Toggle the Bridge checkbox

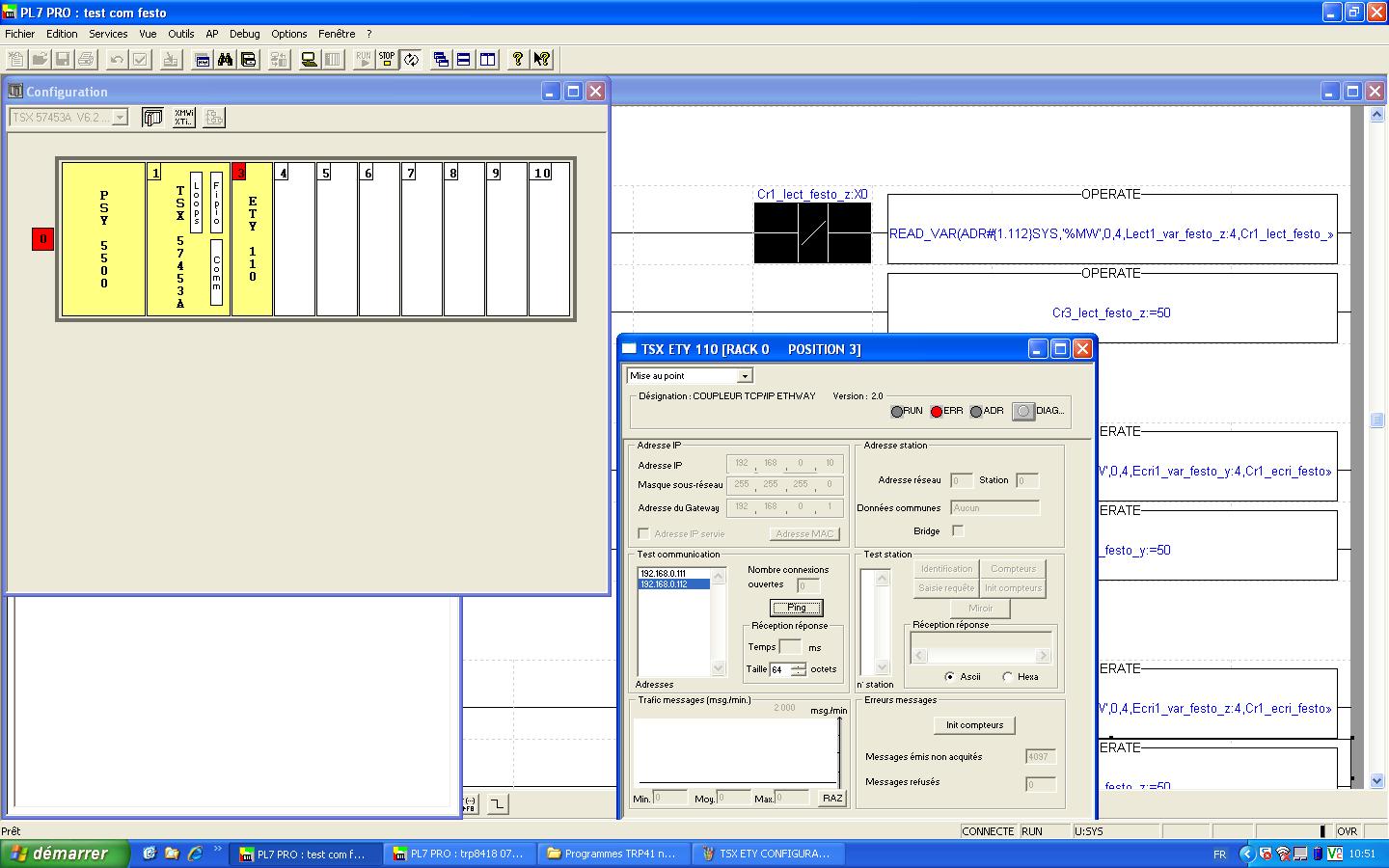958,530
